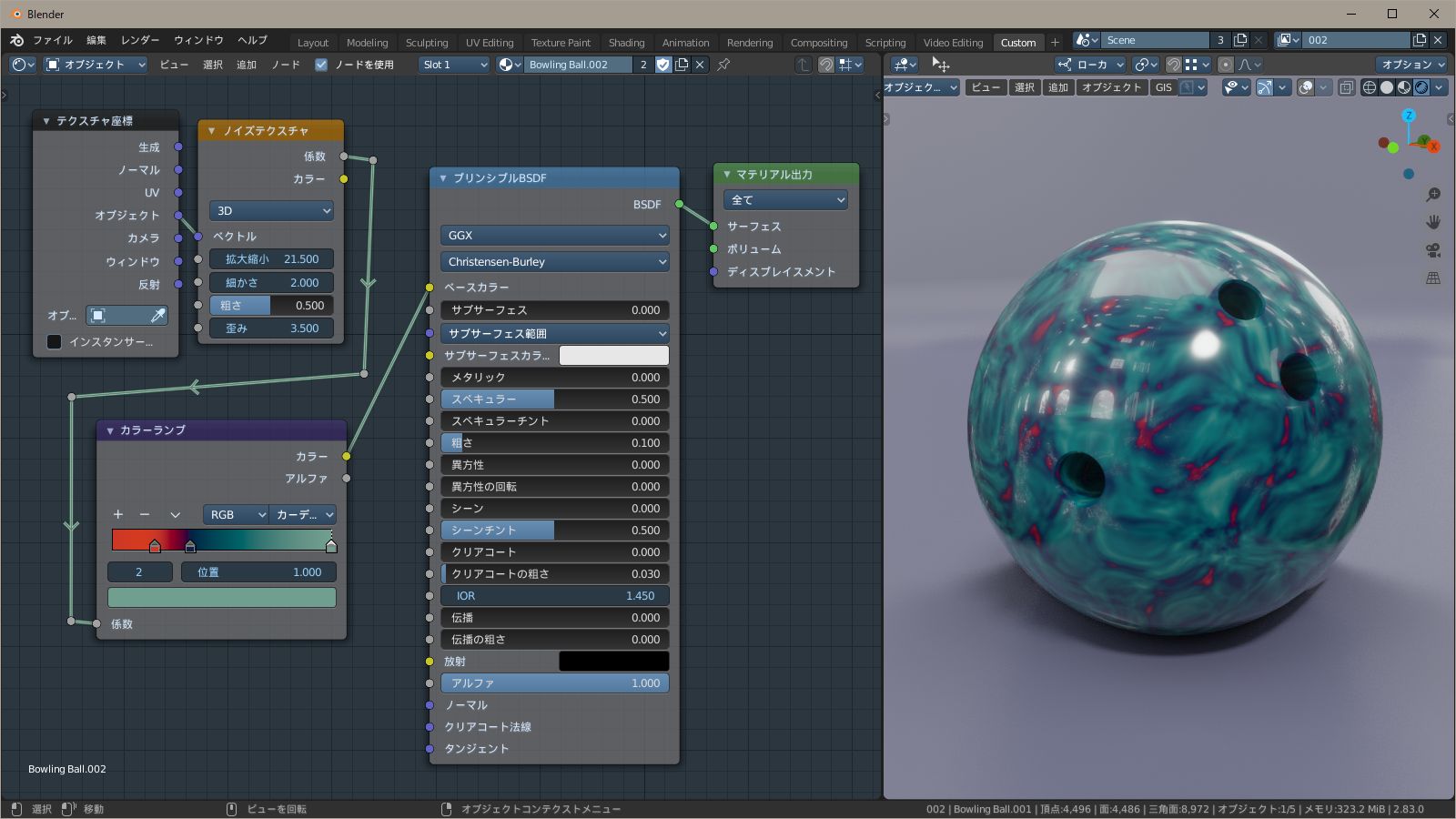1456x819 pixels.
Task: Click the Color Ramp active stop color swatch
Action: [x=222, y=597]
